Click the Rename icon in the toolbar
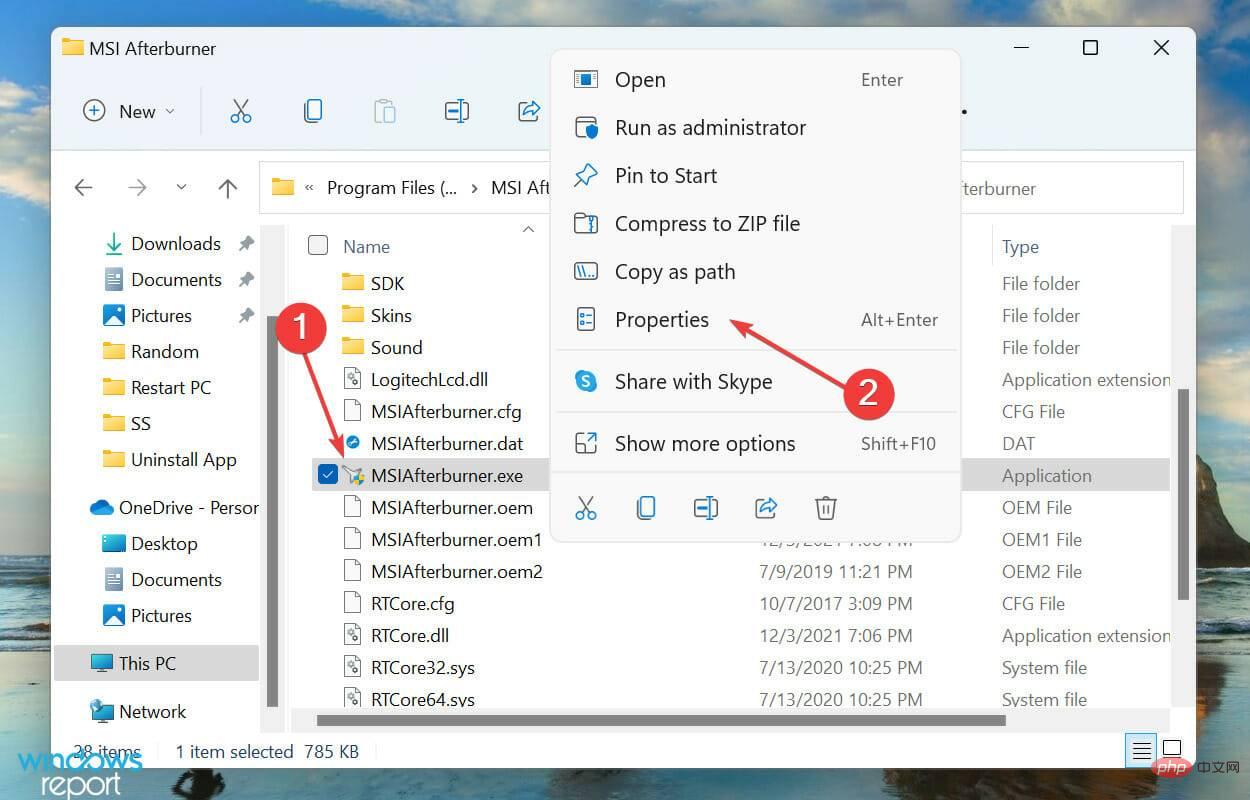This screenshot has height=800, width=1250. [x=457, y=111]
